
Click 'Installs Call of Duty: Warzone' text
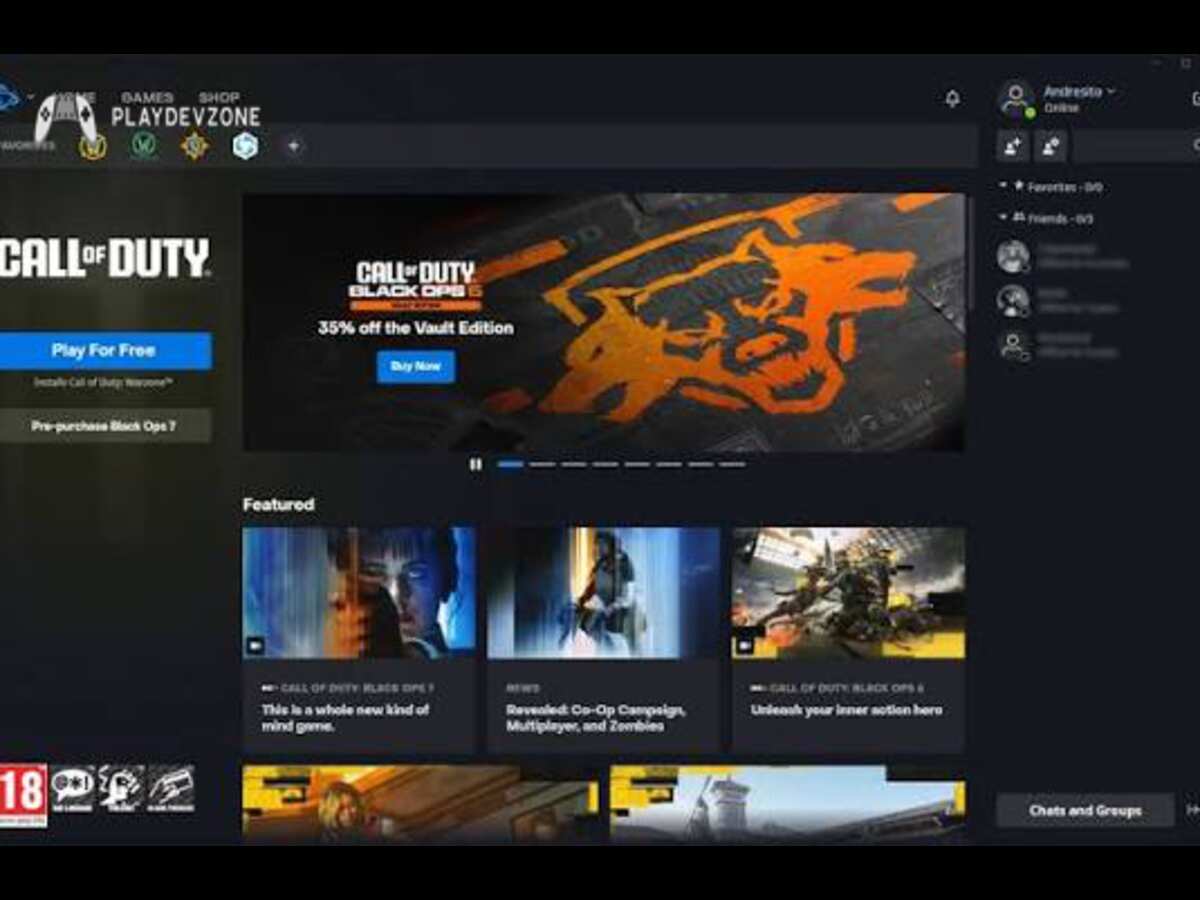(103, 383)
